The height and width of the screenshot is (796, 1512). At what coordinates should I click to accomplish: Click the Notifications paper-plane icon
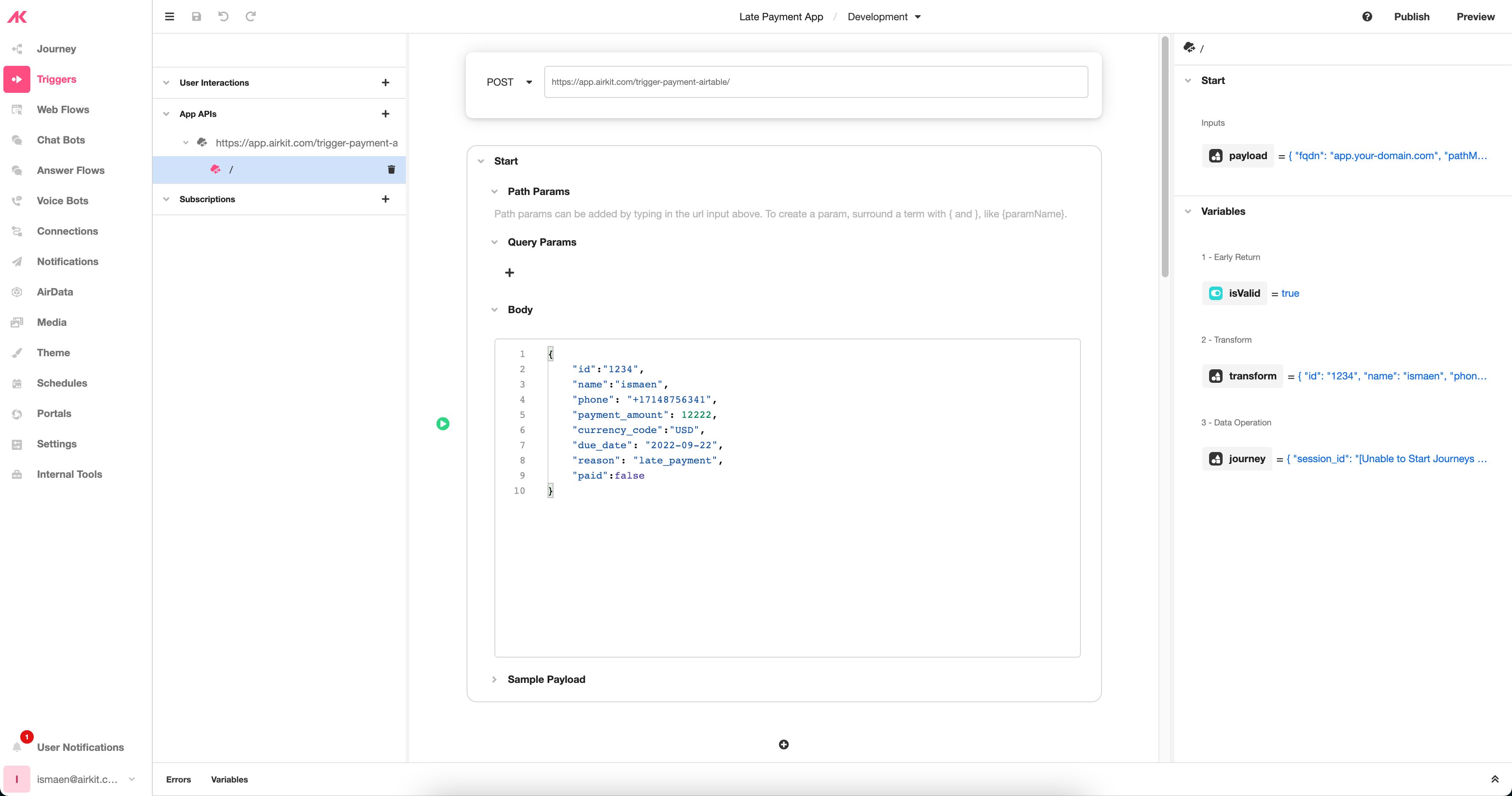[x=17, y=262]
